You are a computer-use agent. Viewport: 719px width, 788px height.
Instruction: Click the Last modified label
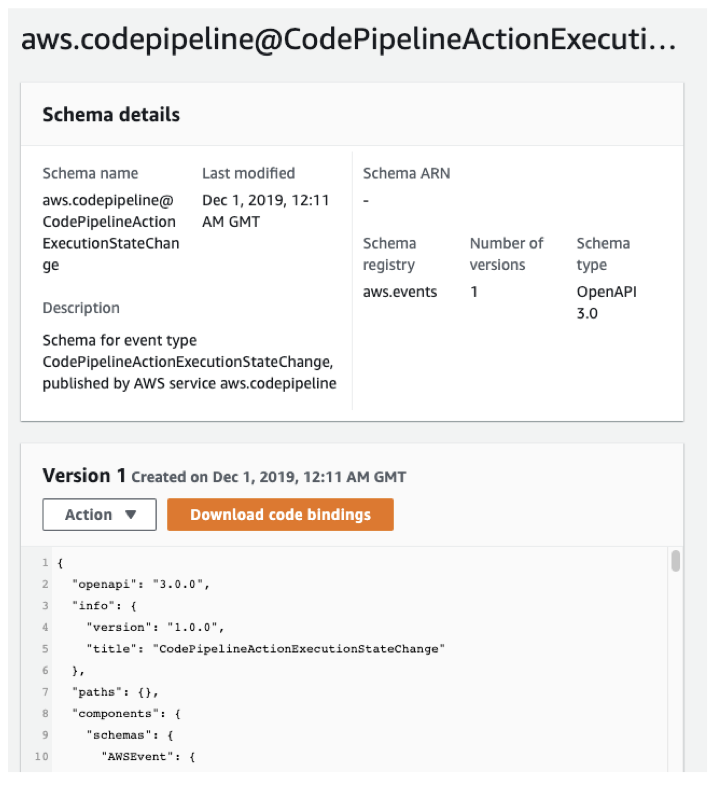249,173
